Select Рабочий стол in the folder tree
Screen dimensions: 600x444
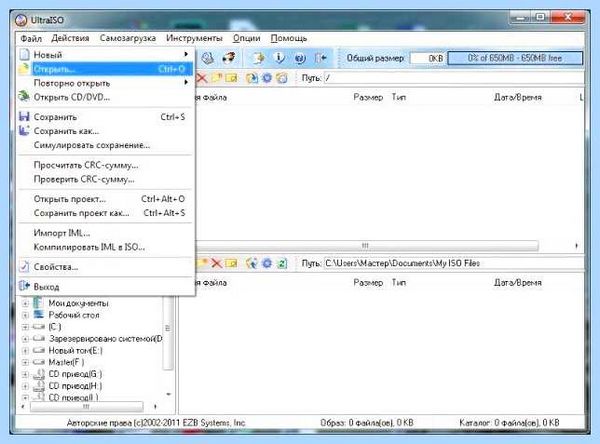pos(74,315)
